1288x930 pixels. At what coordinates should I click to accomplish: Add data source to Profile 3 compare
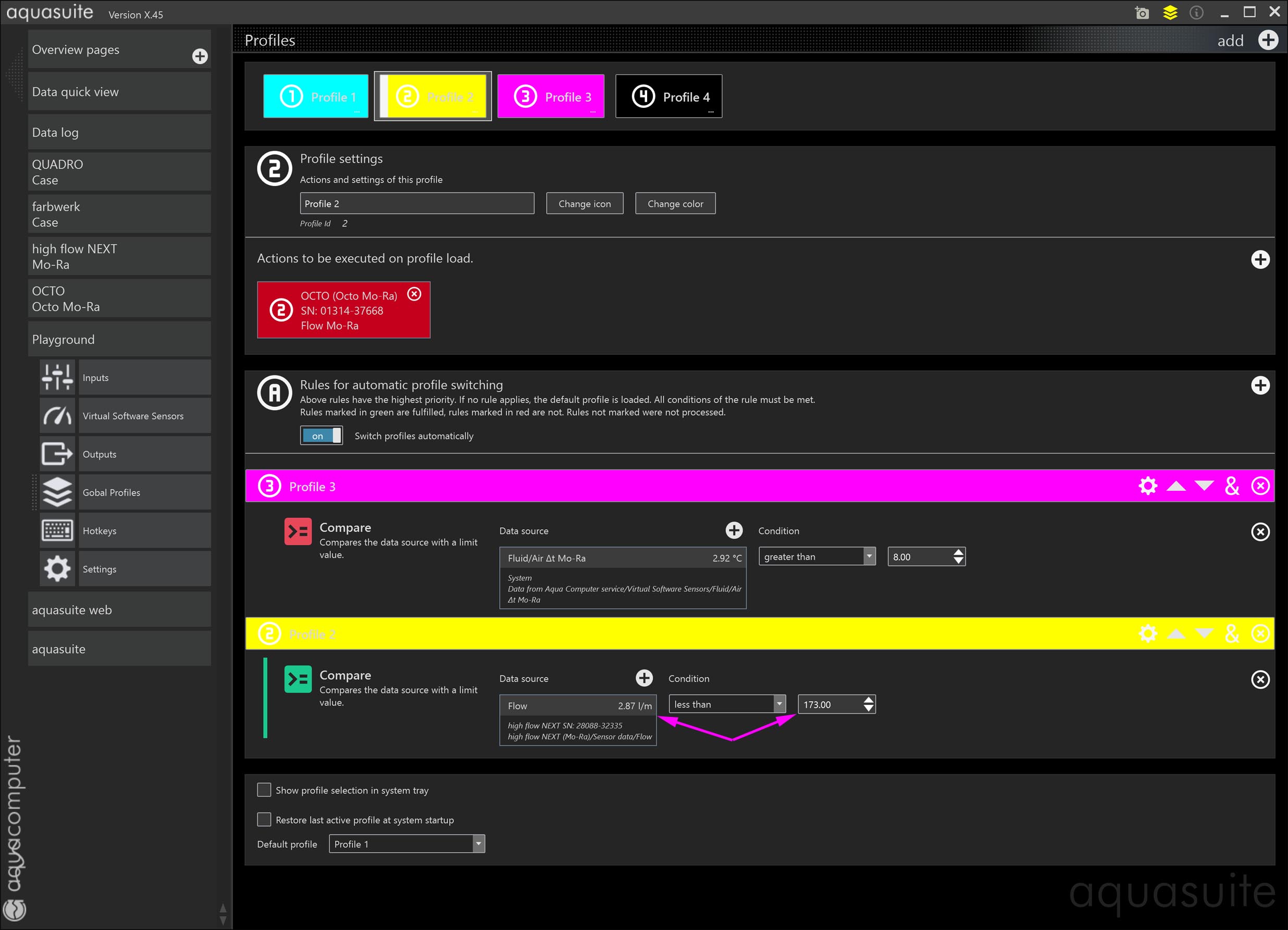tap(734, 530)
